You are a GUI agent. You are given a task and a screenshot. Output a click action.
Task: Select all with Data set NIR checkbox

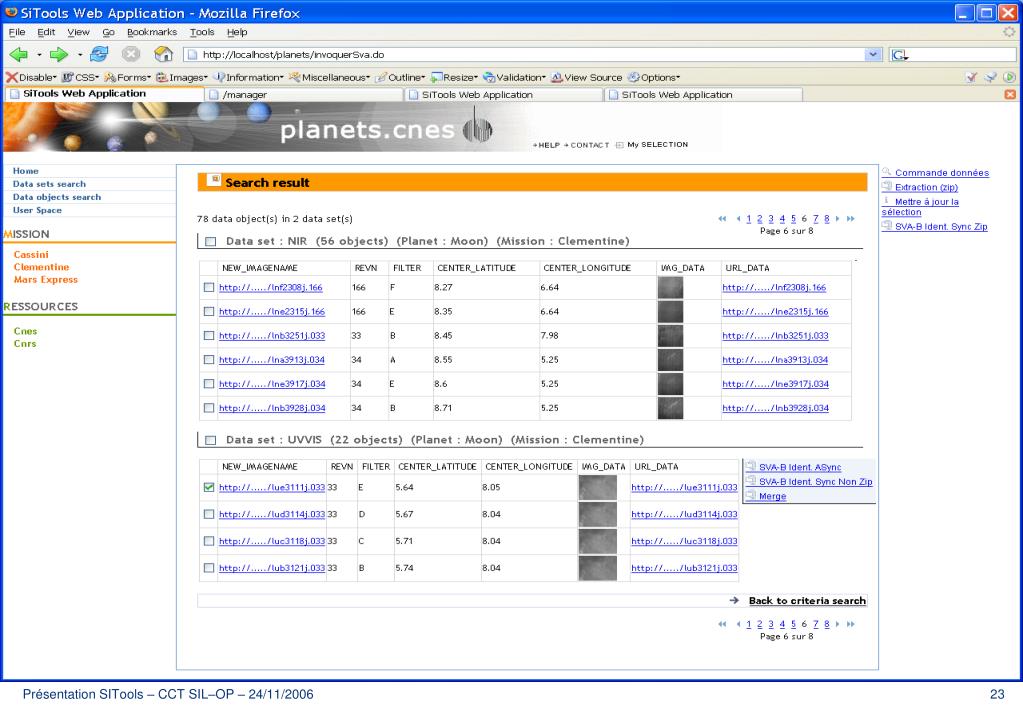(x=211, y=241)
